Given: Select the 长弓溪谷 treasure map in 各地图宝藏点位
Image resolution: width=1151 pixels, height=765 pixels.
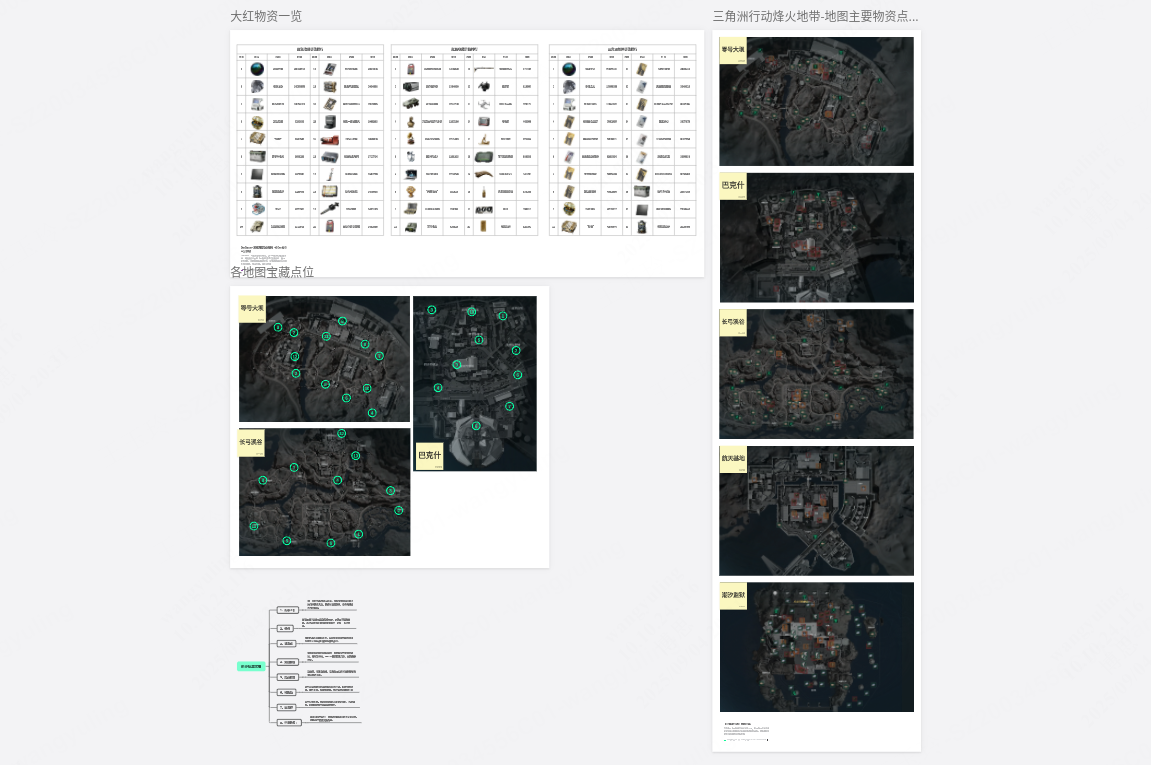Looking at the screenshot, I should point(324,492).
